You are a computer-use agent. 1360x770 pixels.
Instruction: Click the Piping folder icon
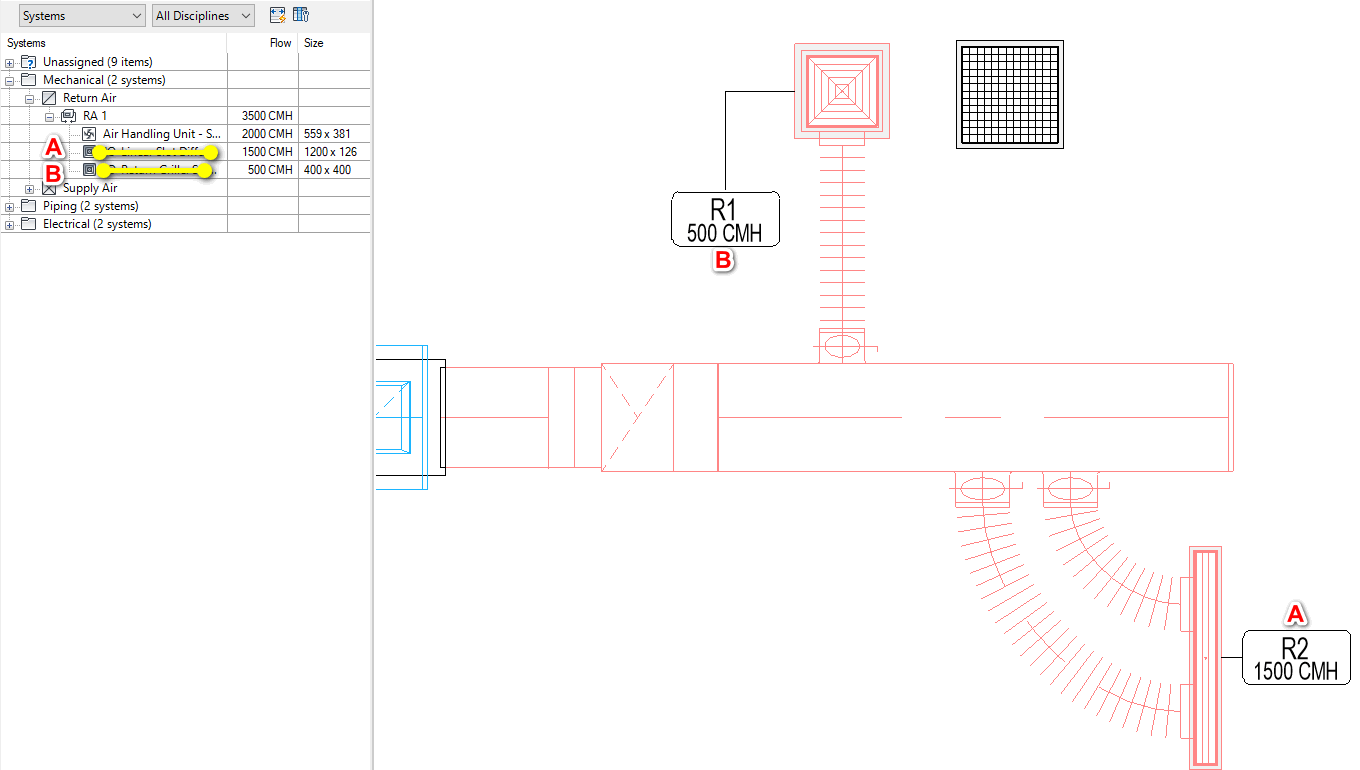click(x=29, y=206)
